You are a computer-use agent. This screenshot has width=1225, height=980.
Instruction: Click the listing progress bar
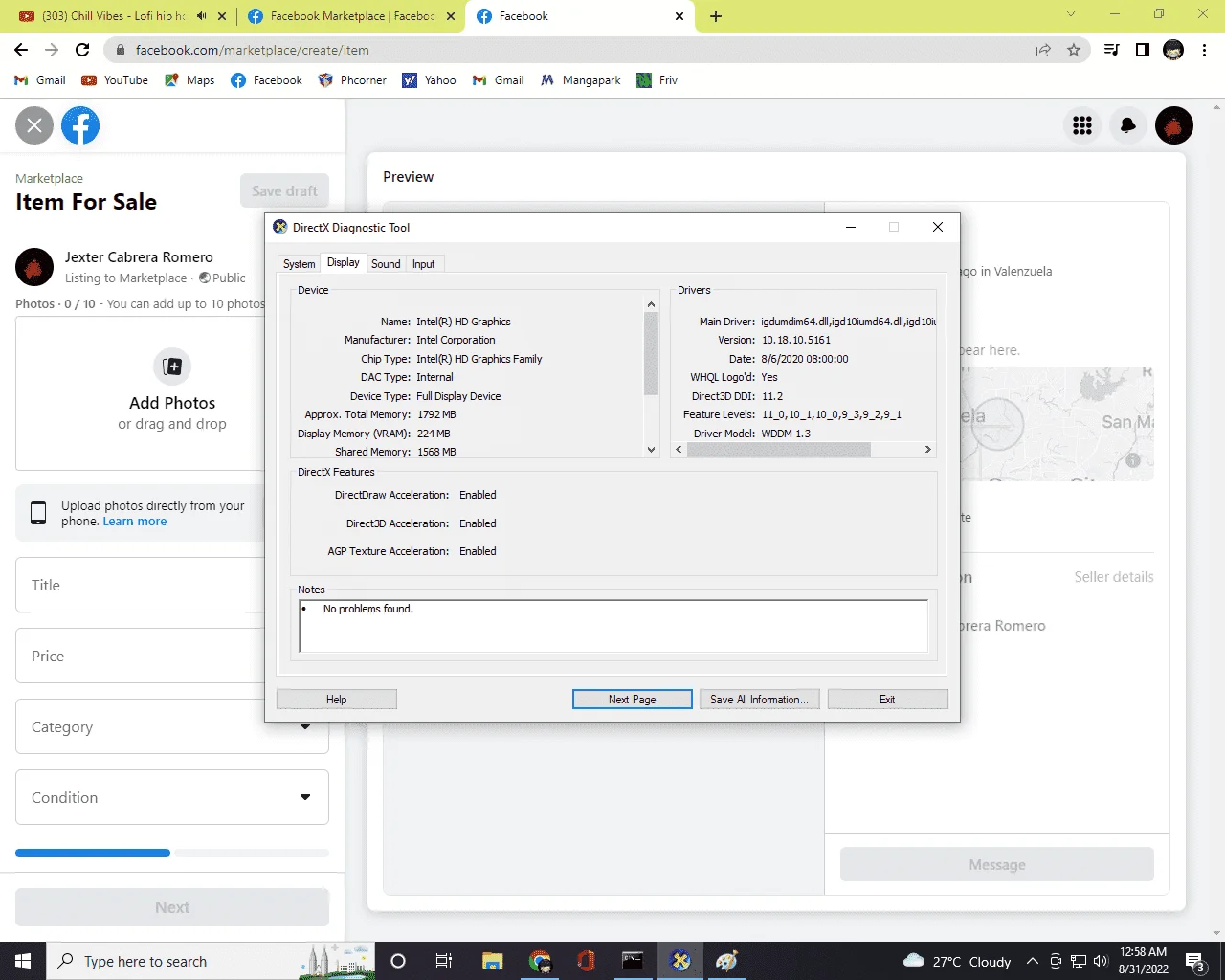tap(172, 852)
